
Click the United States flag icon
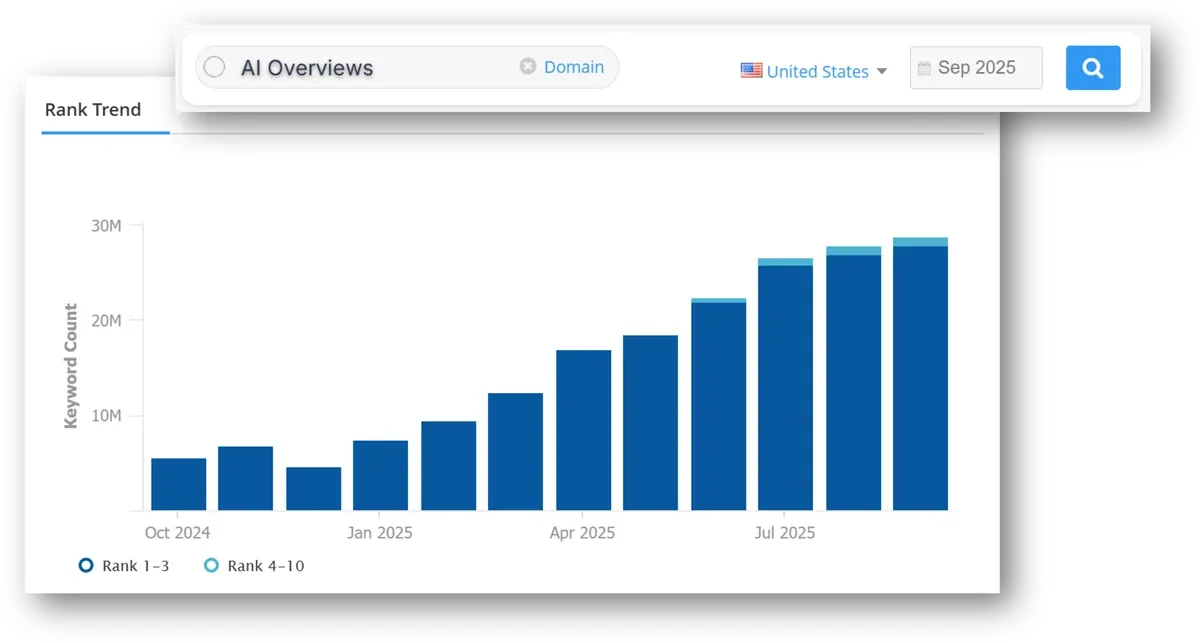click(x=750, y=71)
